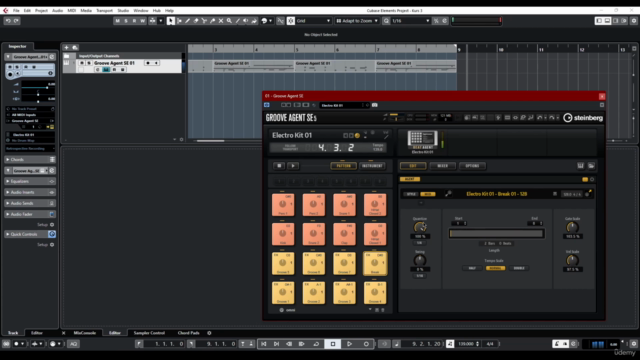Click the Beat Agent kit slot thumbnail
Image resolution: width=640 pixels, height=360 pixels.
[422, 140]
